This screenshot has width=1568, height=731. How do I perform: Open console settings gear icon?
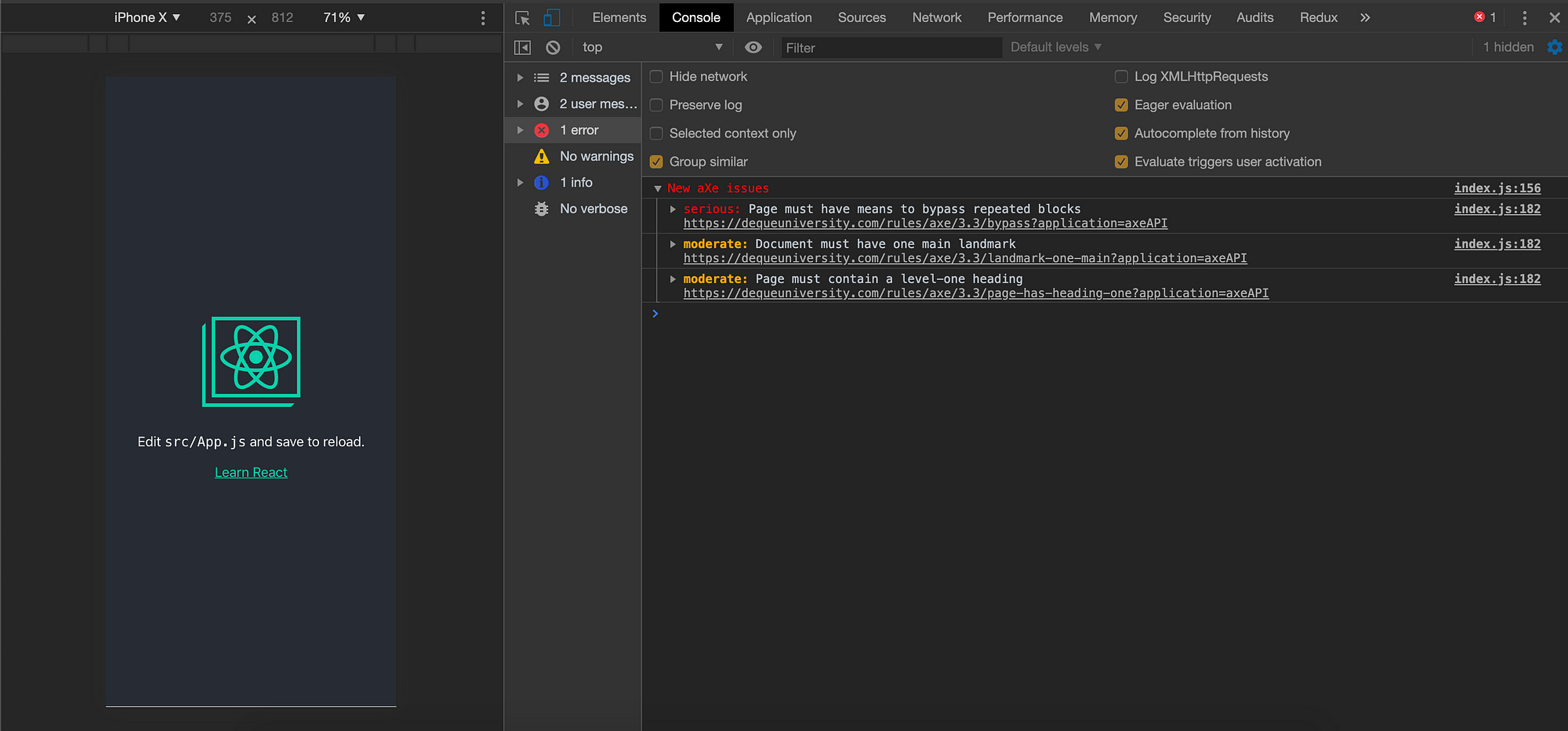click(1555, 47)
